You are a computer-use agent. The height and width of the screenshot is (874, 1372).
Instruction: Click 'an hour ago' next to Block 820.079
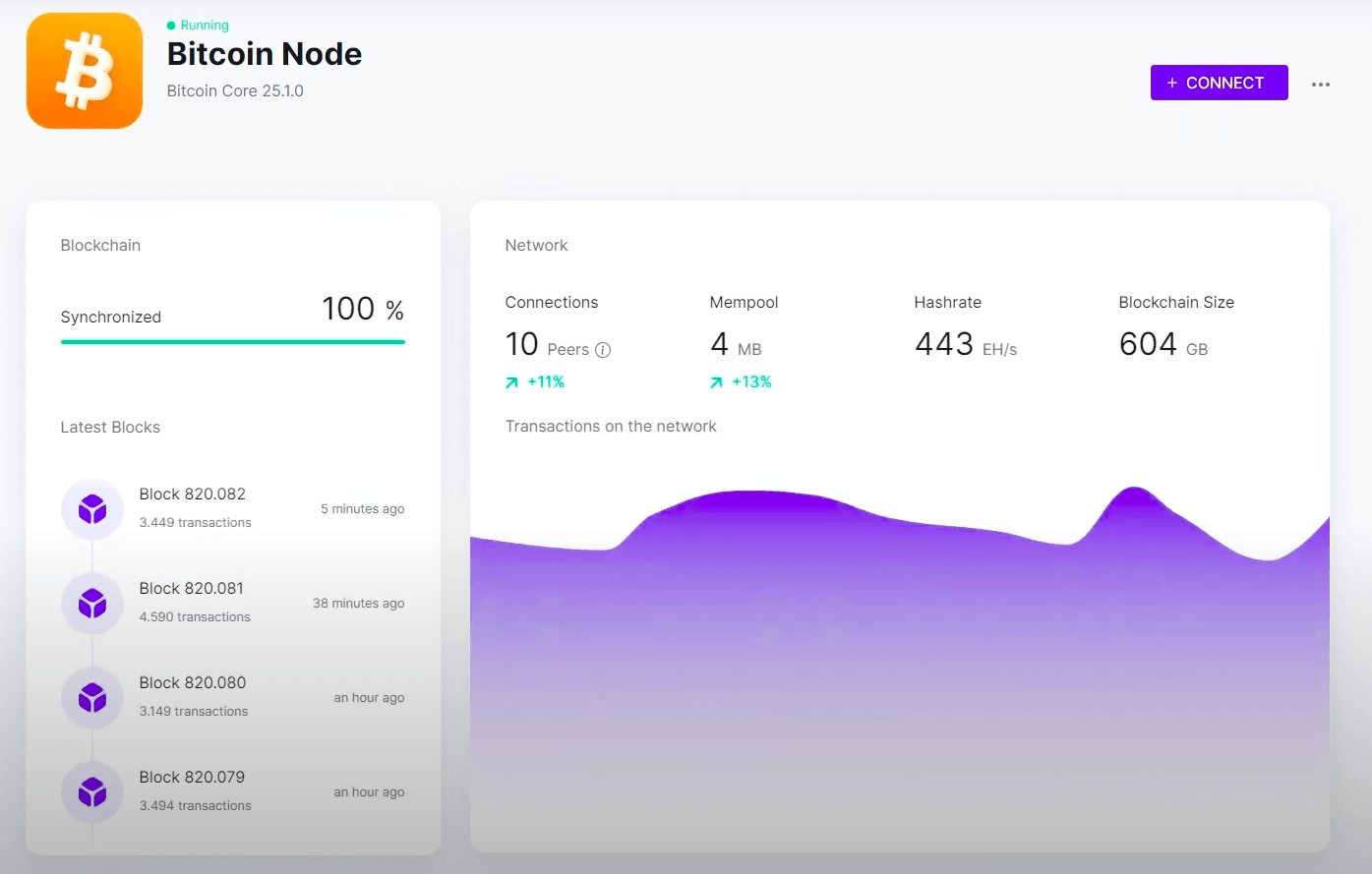tap(369, 792)
